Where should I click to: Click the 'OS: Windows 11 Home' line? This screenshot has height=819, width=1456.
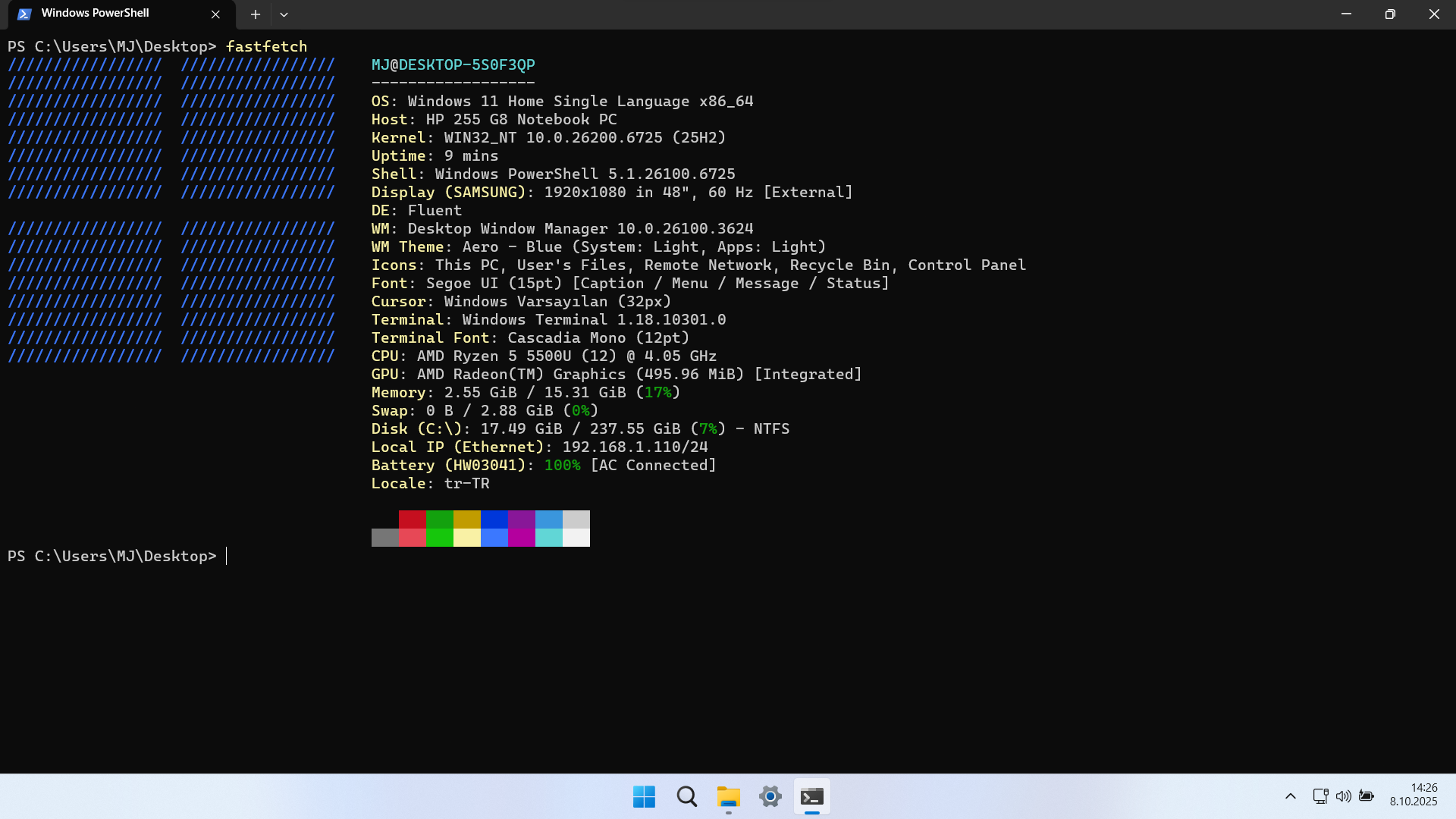point(563,101)
